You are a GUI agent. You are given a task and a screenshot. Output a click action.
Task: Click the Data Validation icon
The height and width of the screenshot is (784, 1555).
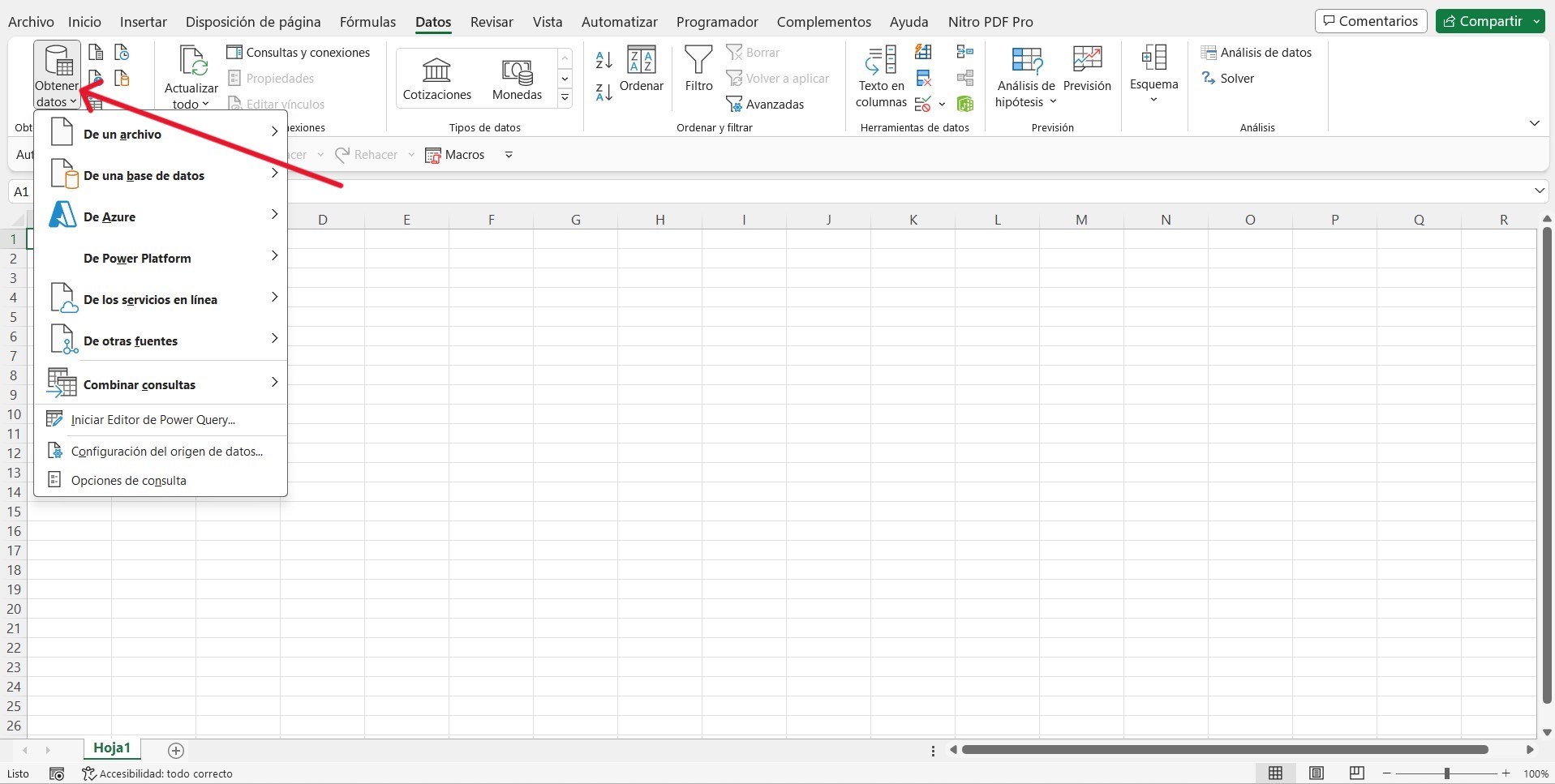[x=922, y=104]
